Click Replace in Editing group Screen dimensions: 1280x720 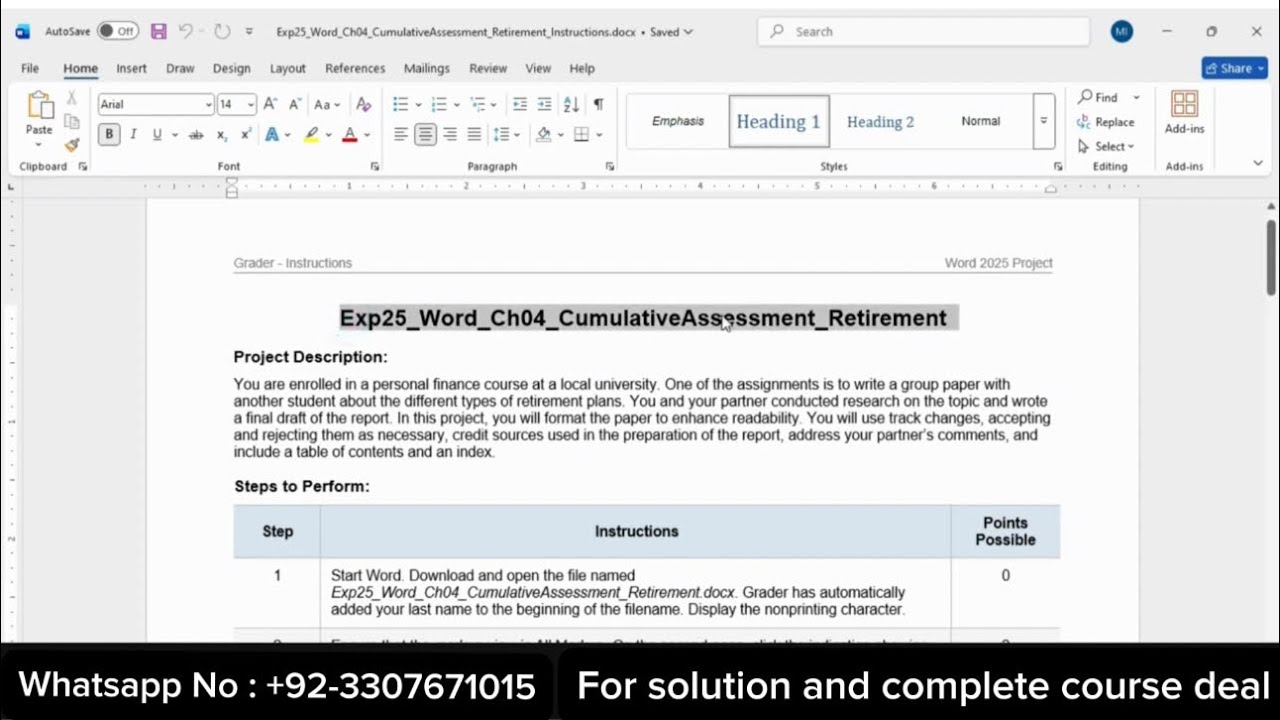point(1106,122)
